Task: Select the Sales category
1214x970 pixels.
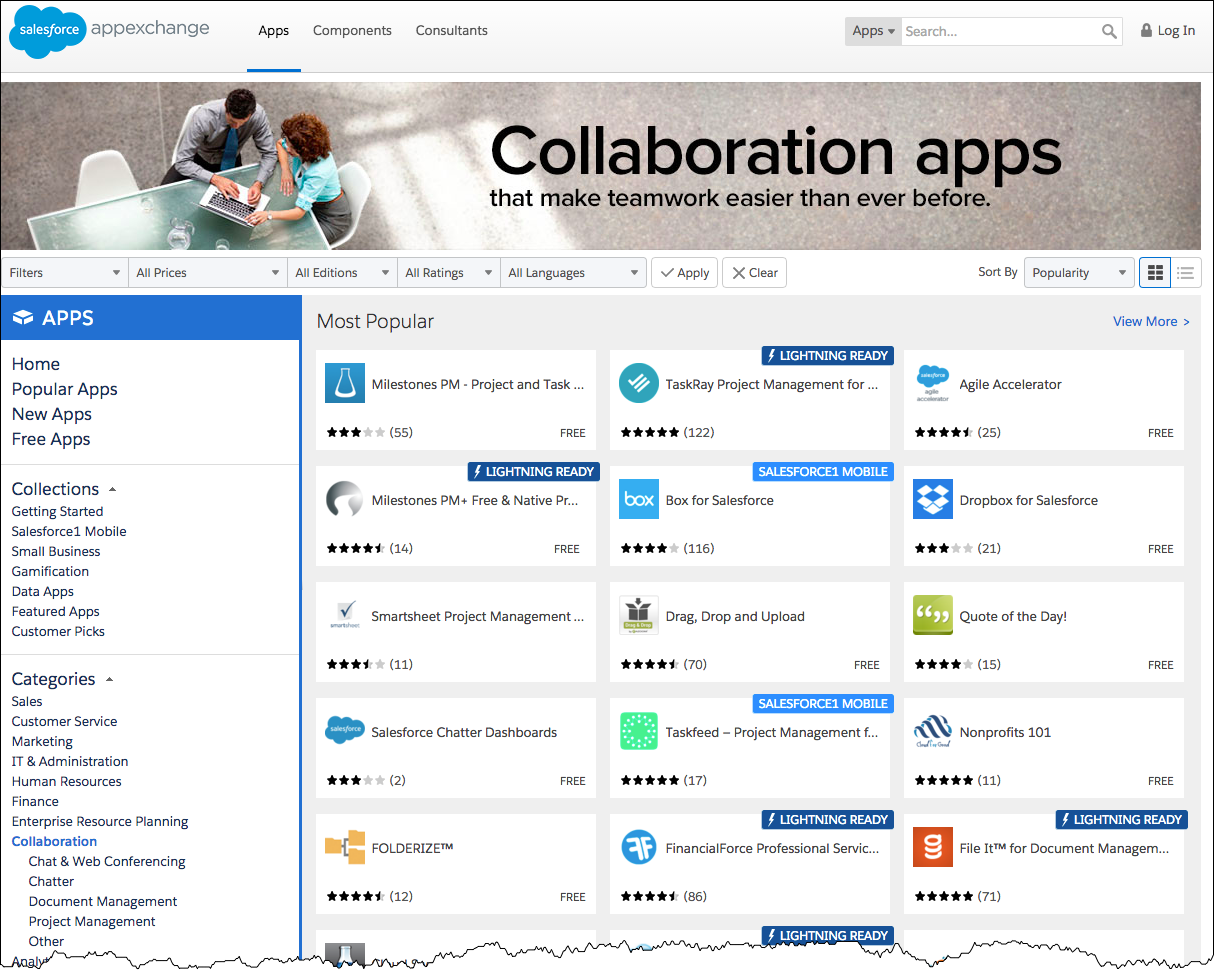Action: point(27,701)
